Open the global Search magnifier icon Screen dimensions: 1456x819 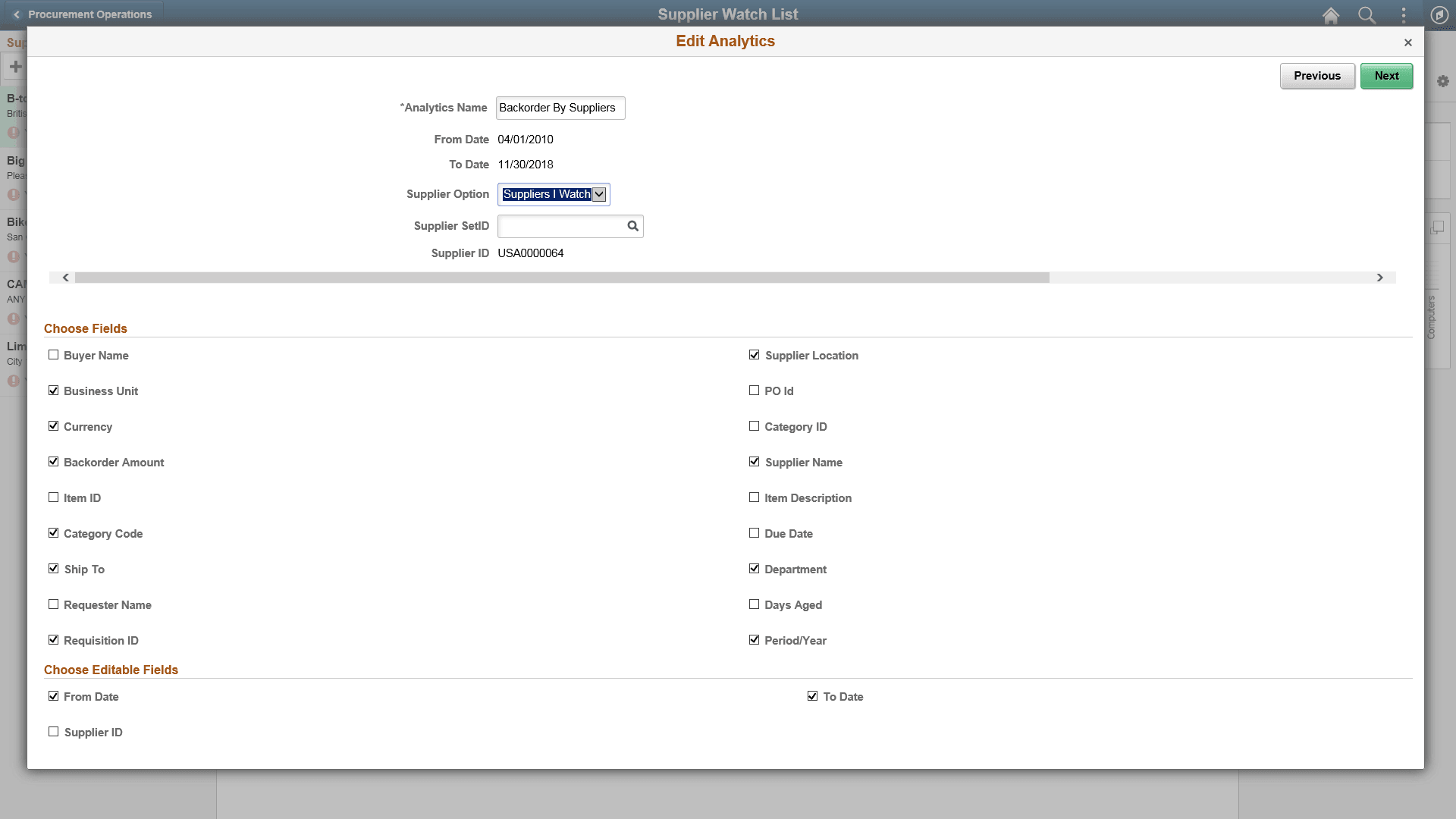tap(1367, 15)
